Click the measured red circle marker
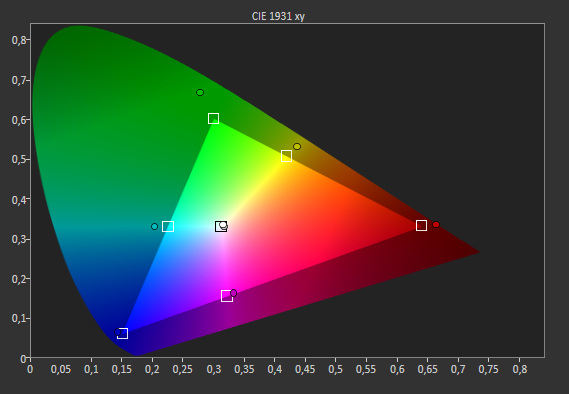The image size is (569, 394). click(x=436, y=225)
